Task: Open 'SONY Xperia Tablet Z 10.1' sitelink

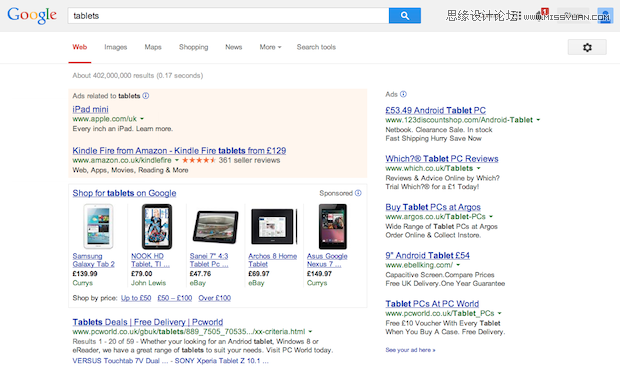Action: pyautogui.click(x=221, y=361)
